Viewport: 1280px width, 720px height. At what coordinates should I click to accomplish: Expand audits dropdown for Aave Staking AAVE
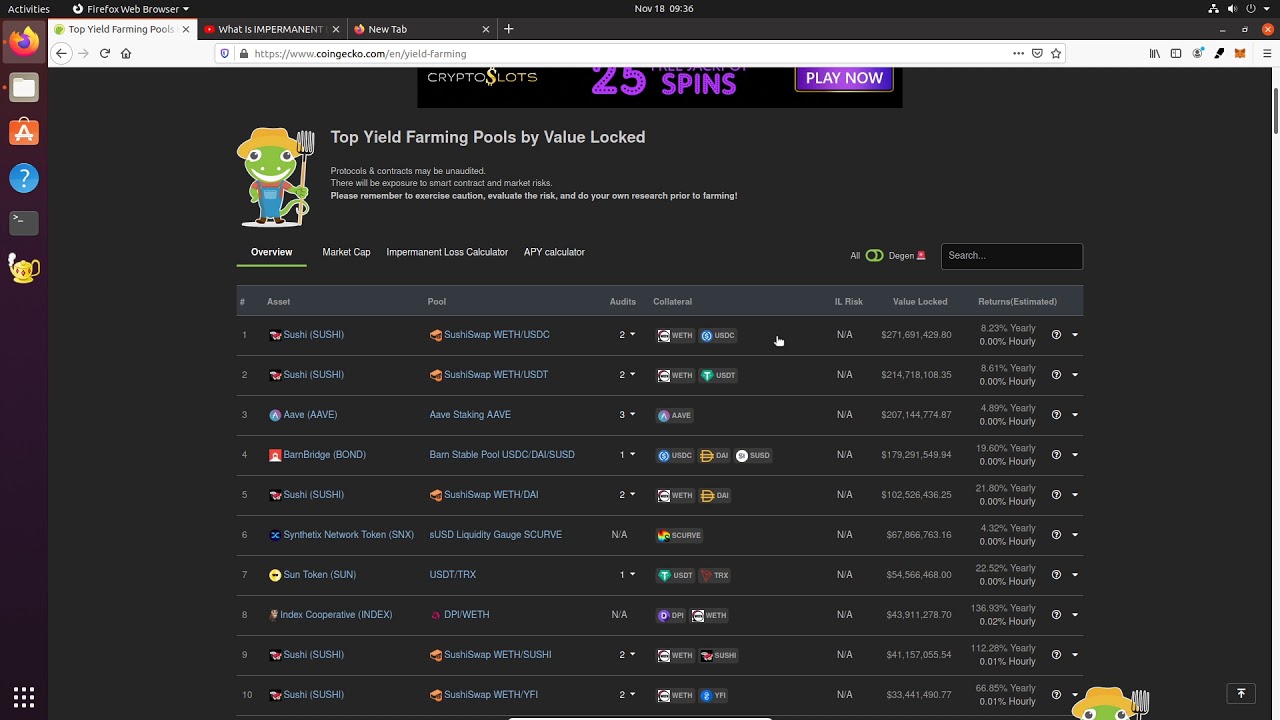coord(627,415)
